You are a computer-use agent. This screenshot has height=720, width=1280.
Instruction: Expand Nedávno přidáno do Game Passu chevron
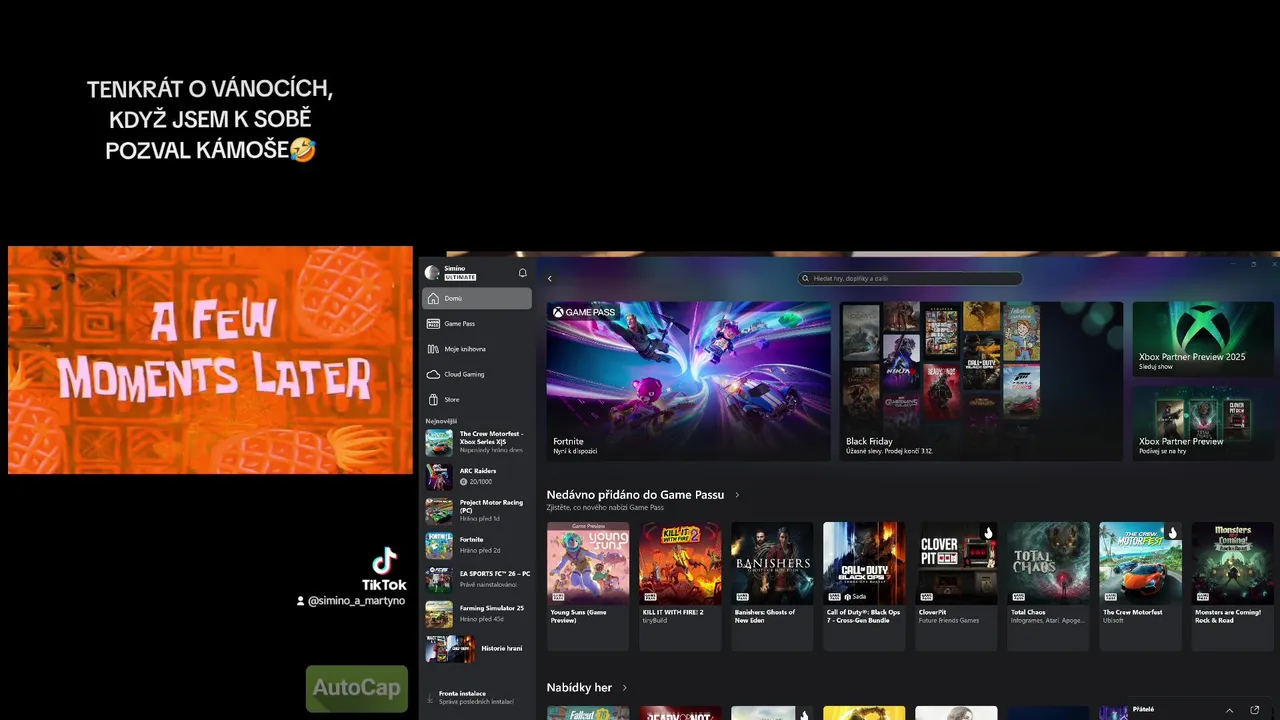coord(737,495)
